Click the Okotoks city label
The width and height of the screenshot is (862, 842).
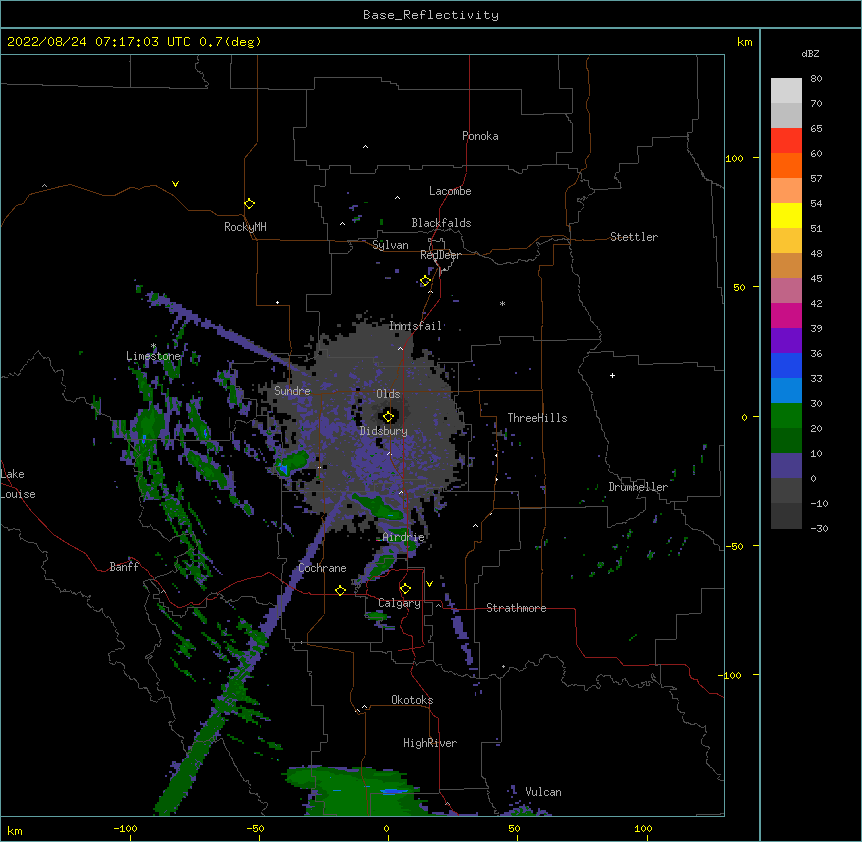[x=412, y=700]
